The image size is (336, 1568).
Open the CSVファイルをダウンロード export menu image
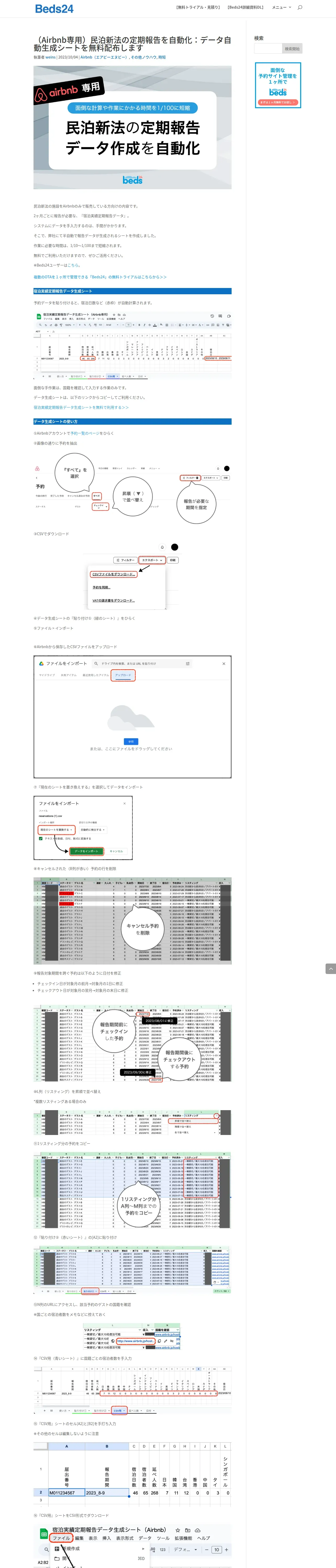click(132, 576)
